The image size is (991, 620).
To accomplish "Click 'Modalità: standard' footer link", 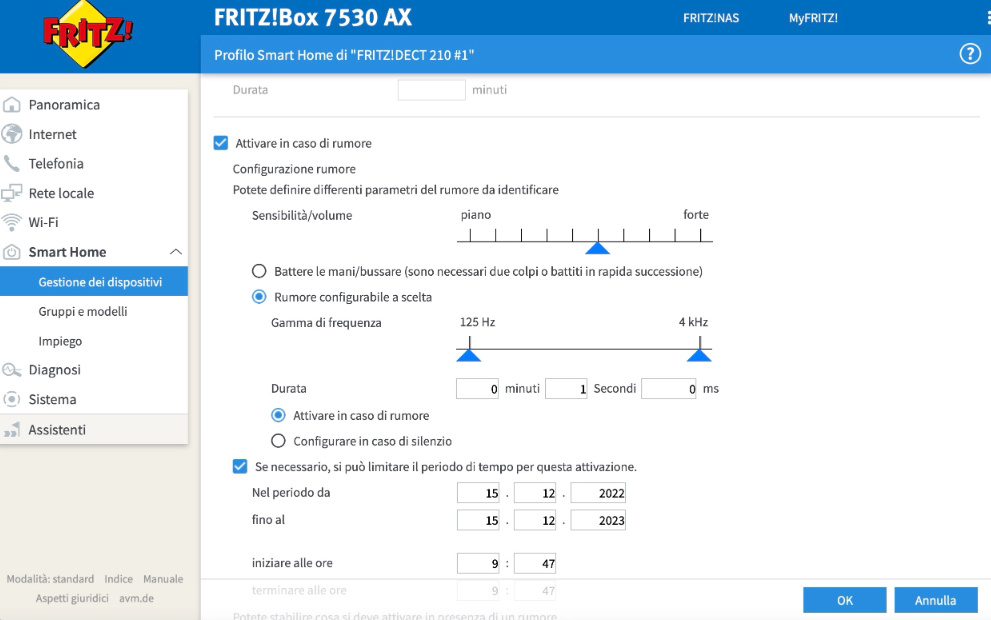I will tap(50, 579).
